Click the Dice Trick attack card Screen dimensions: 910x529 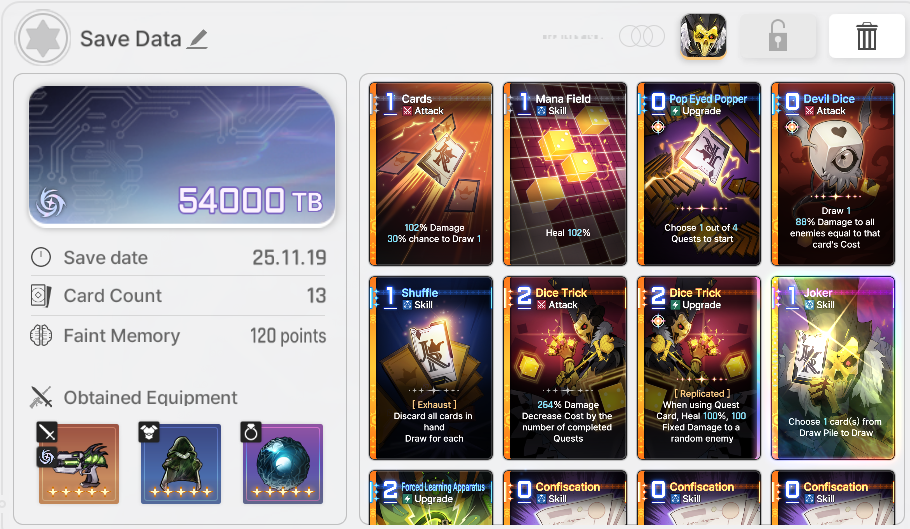coord(565,368)
